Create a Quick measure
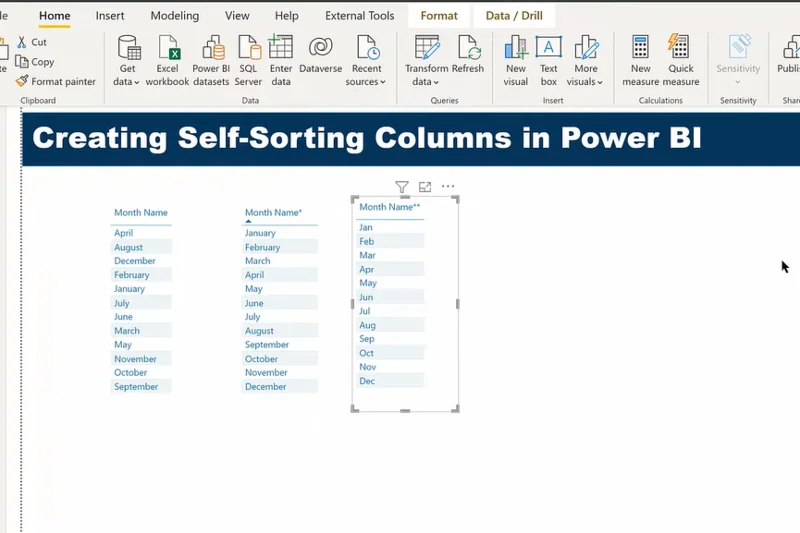The height and width of the screenshot is (533, 800). coord(681,61)
